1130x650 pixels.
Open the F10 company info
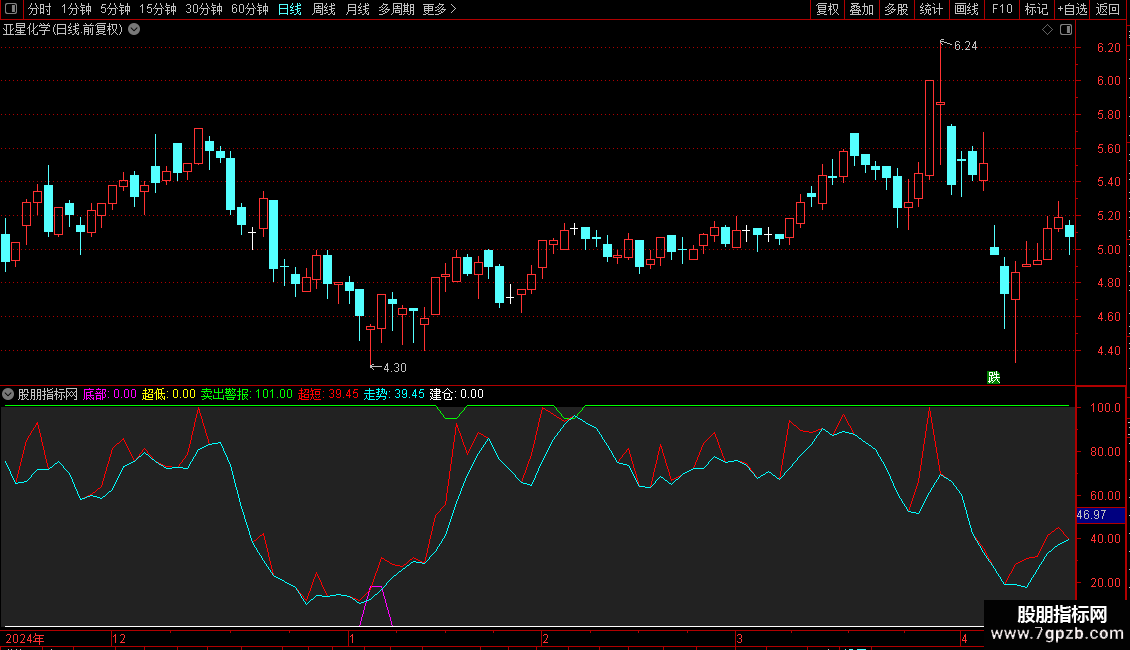click(x=1002, y=9)
